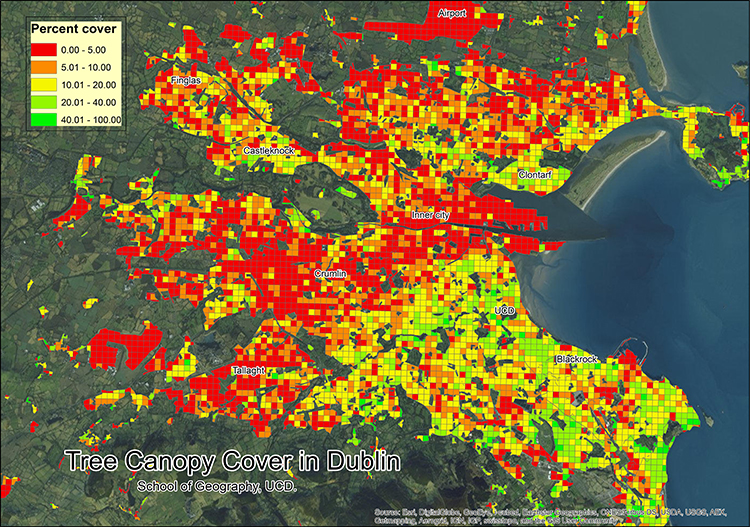750x527 pixels.
Task: Click the Castleknock map label
Action: pos(269,150)
